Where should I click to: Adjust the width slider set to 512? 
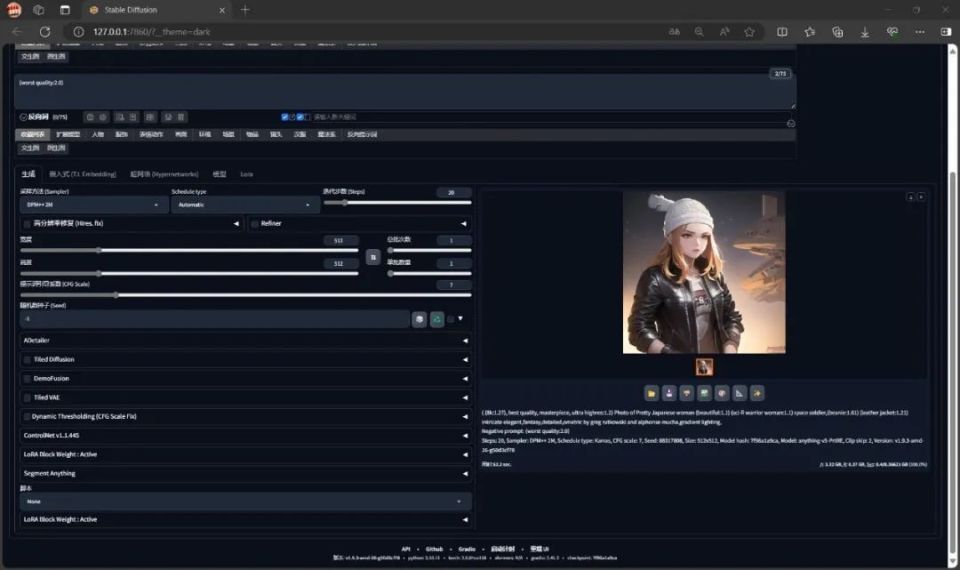tap(189, 250)
